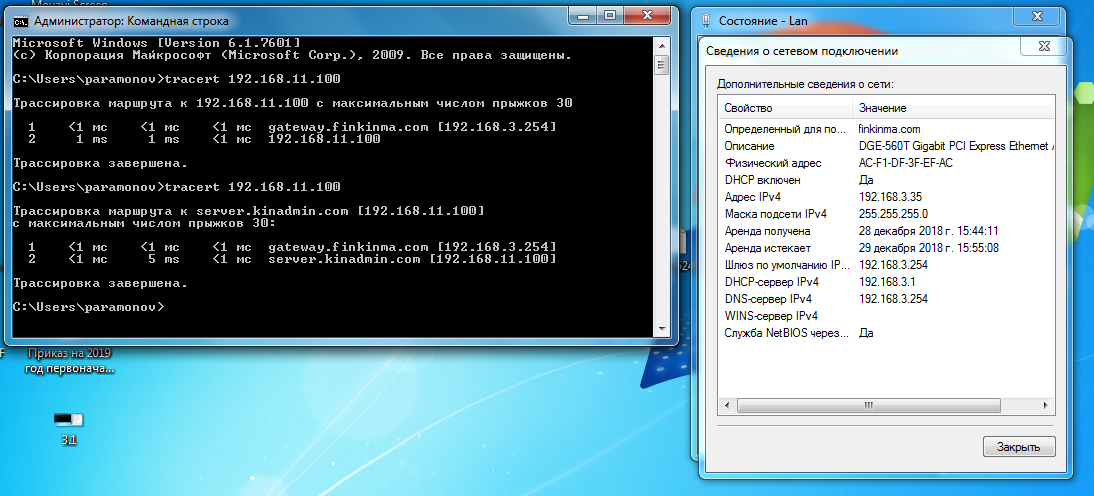The height and width of the screenshot is (496, 1094).
Task: Select the Маска подсети IPv4 row
Action: pyautogui.click(x=886, y=213)
